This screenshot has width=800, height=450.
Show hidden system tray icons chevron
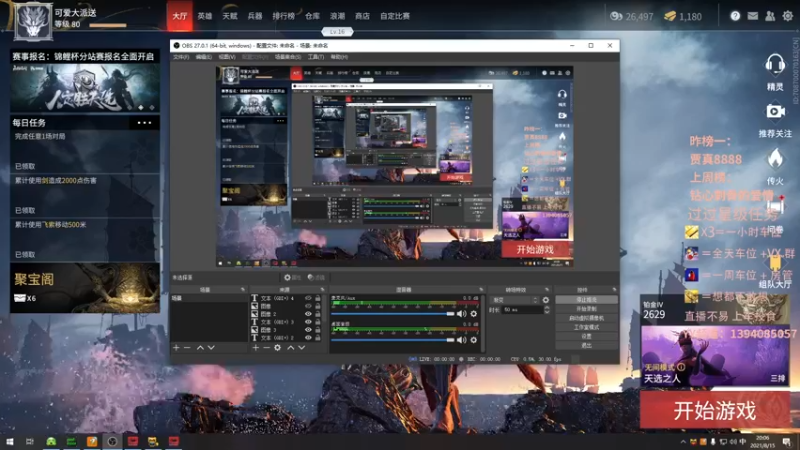coord(683,442)
